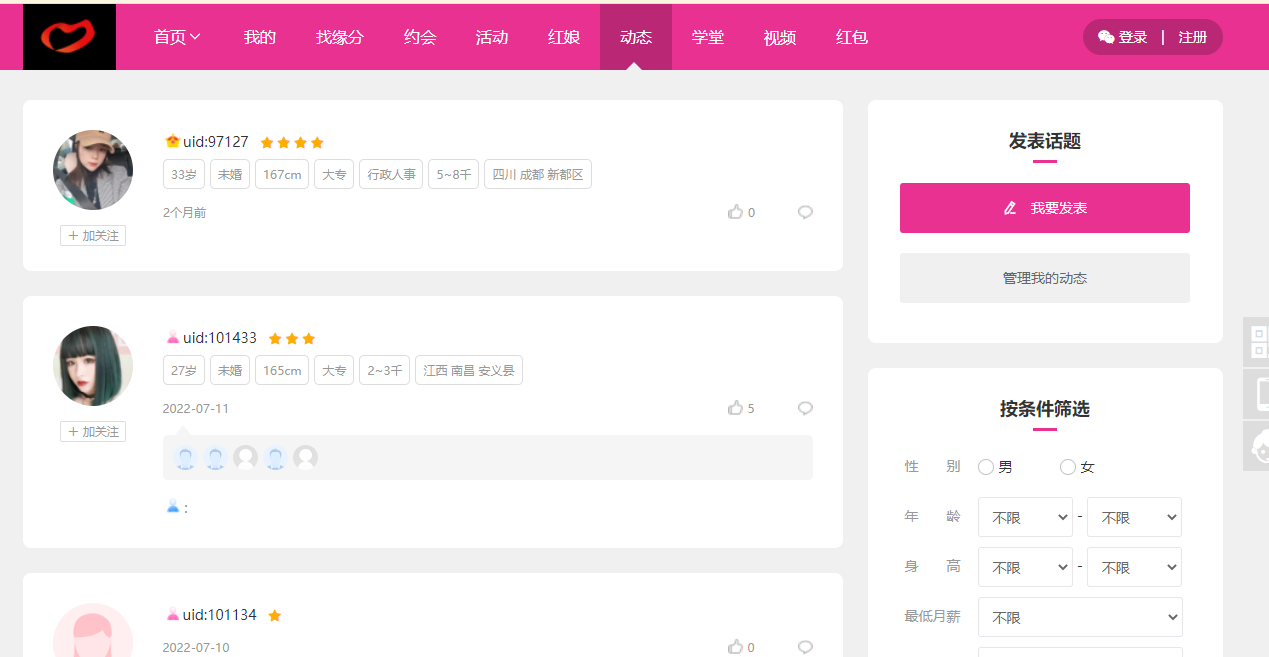
Task: Follow uid:97127 with 加关注
Action: click(x=93, y=236)
